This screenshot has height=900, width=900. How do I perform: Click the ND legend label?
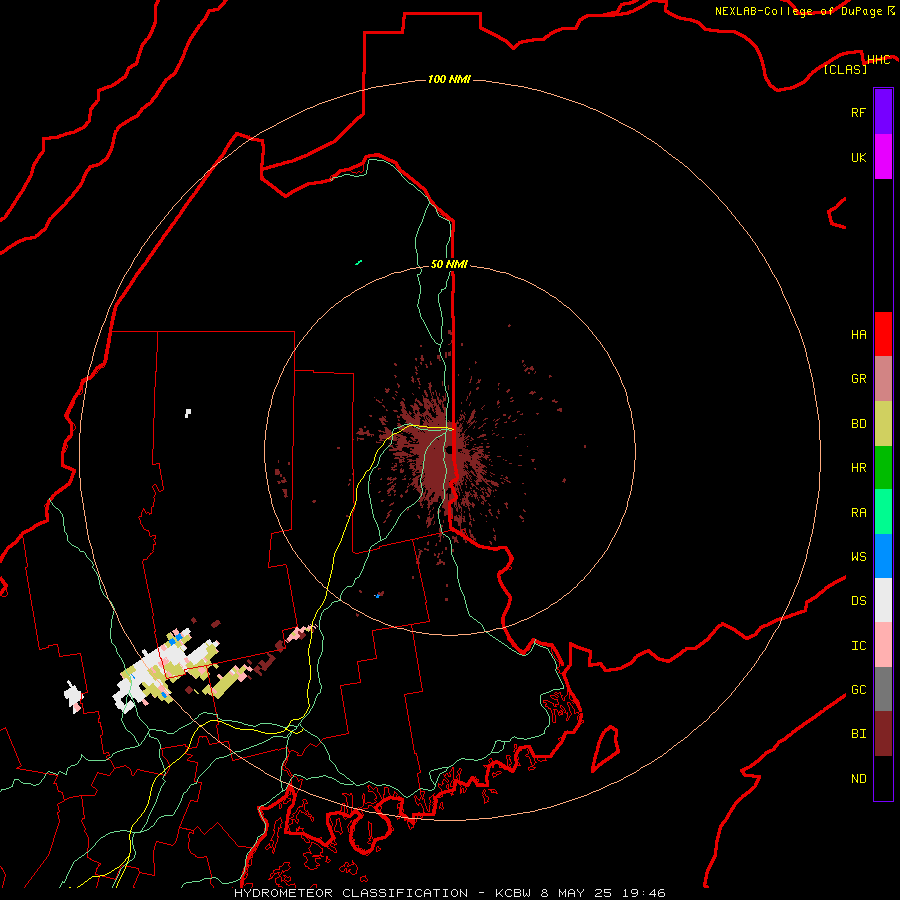pyautogui.click(x=858, y=778)
